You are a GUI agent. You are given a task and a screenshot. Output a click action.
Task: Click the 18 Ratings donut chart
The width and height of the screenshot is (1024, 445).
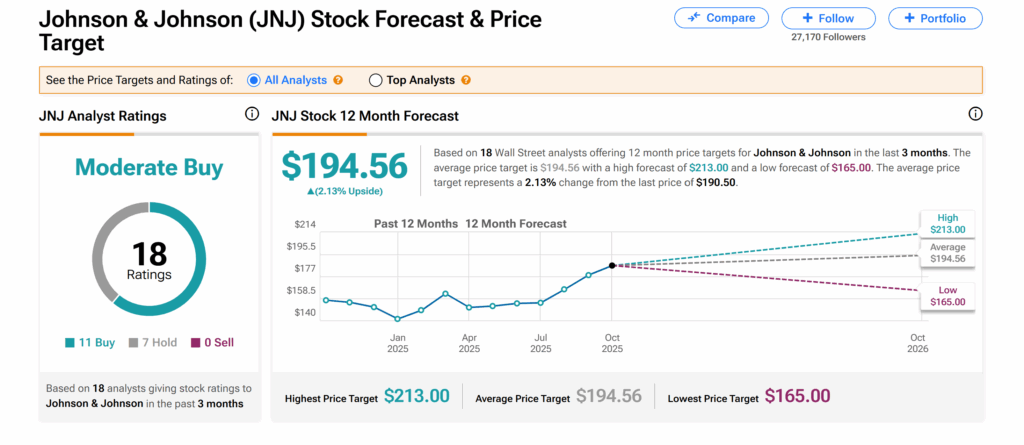pos(149,260)
